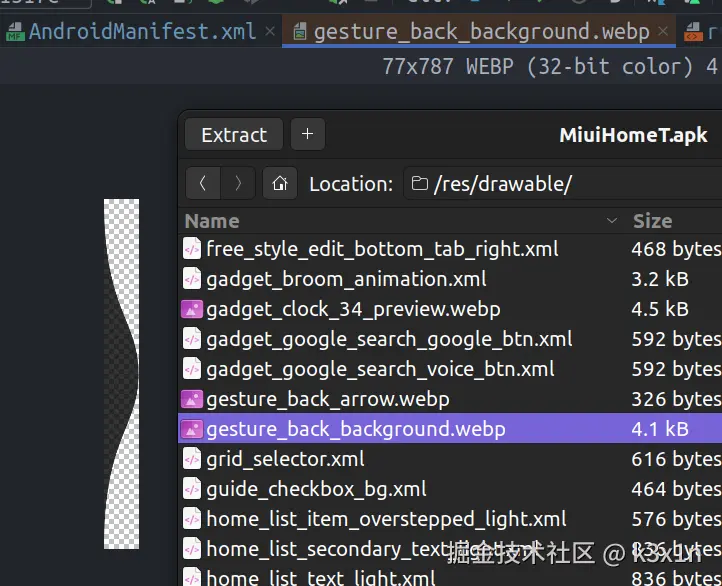
Task: Click the 4.5 kB size cell
Action: pos(660,309)
